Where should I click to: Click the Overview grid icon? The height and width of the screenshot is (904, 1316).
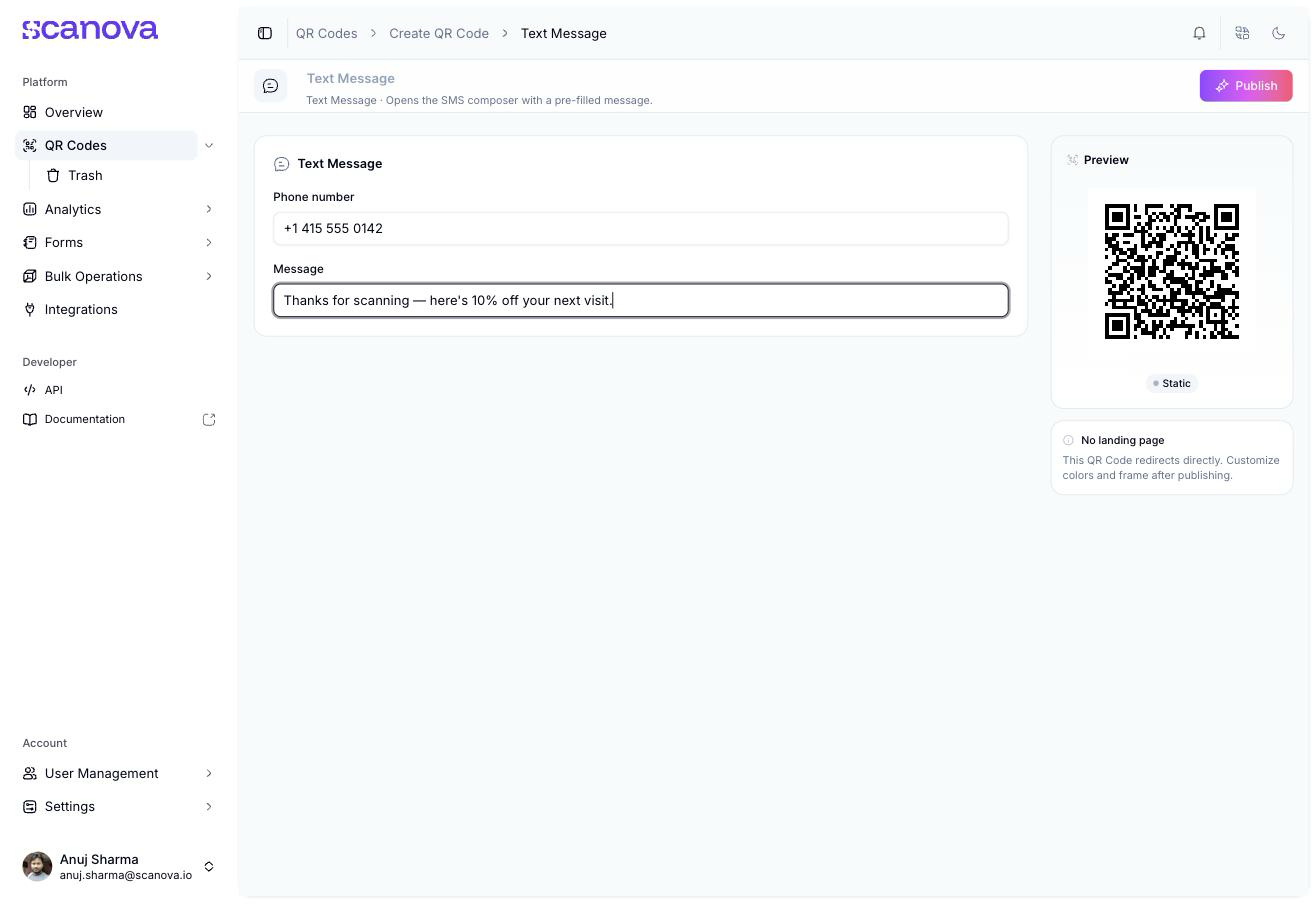(x=30, y=112)
